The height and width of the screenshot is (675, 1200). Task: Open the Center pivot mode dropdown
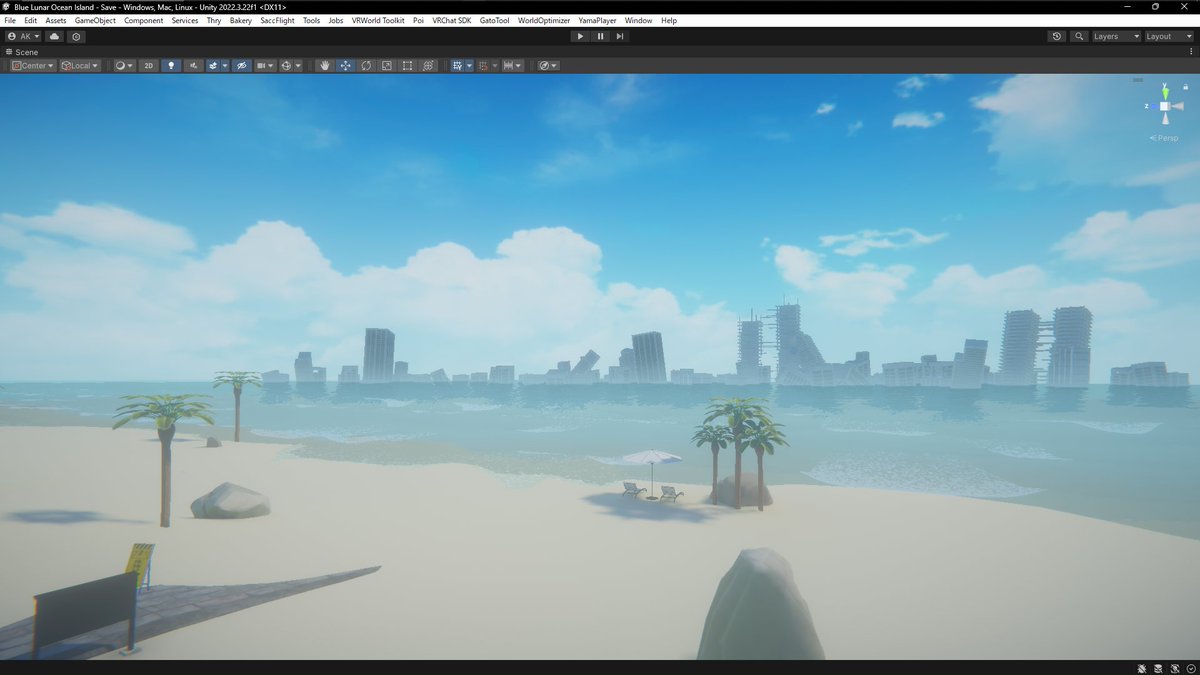click(32, 66)
